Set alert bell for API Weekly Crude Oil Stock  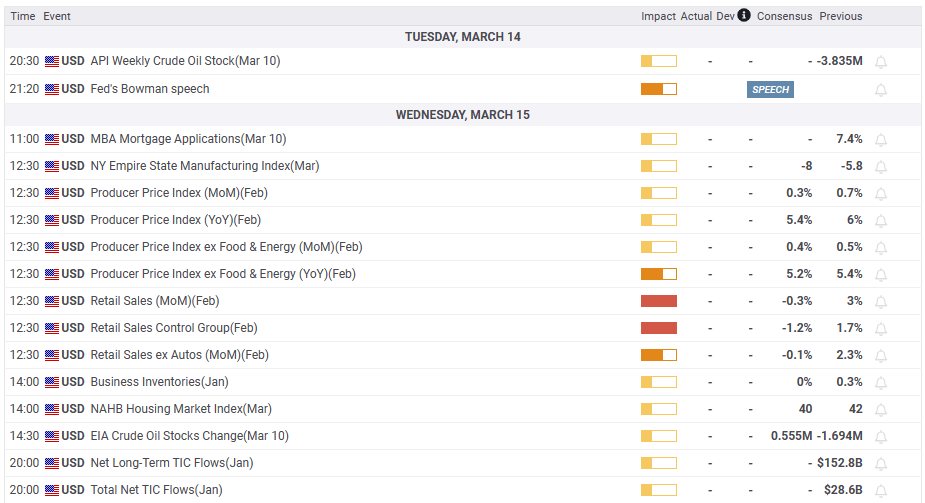[x=881, y=62]
